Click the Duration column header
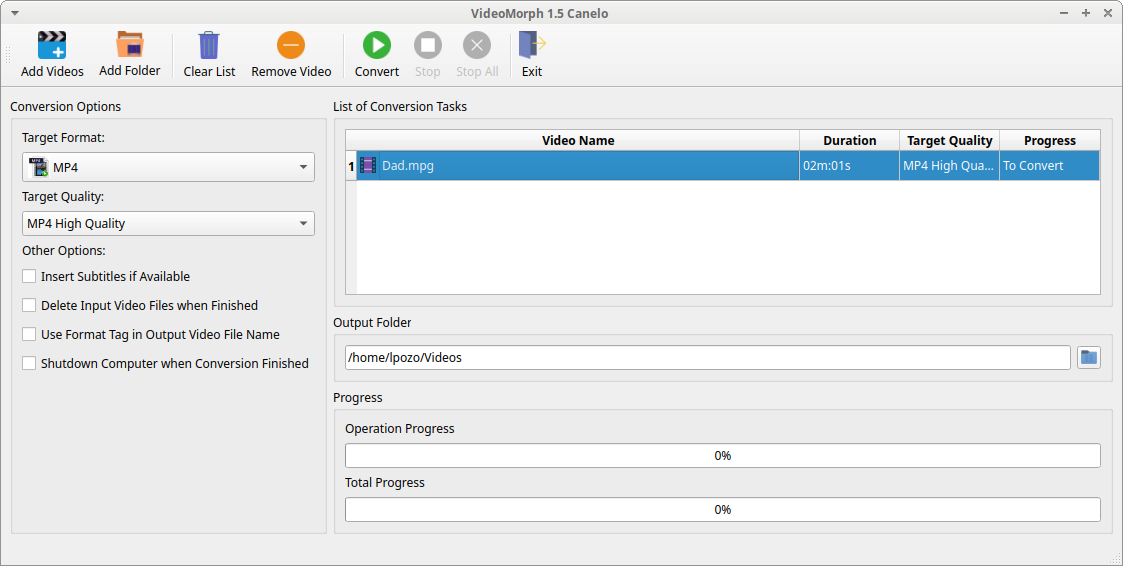This screenshot has width=1123, height=566. pyautogui.click(x=849, y=140)
